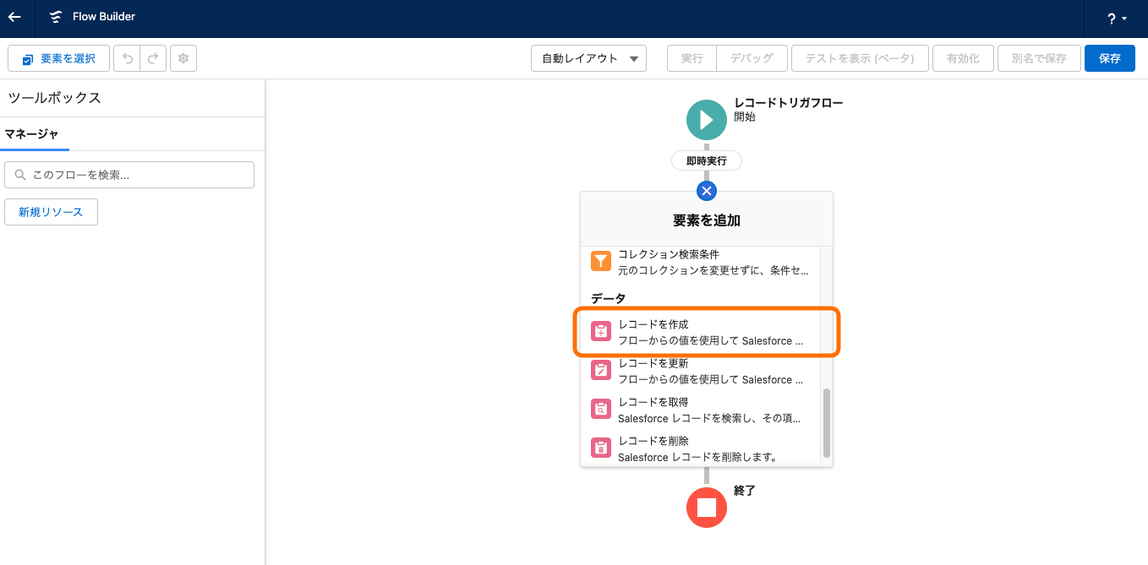Open the help question mark menu
The width and height of the screenshot is (1148, 565).
click(1117, 19)
